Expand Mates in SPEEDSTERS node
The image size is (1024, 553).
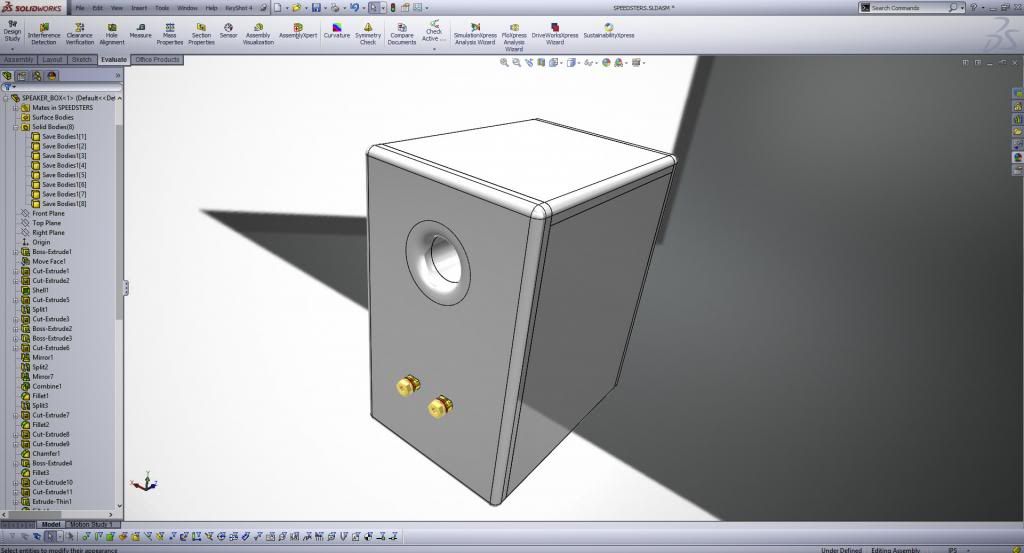pos(16,108)
